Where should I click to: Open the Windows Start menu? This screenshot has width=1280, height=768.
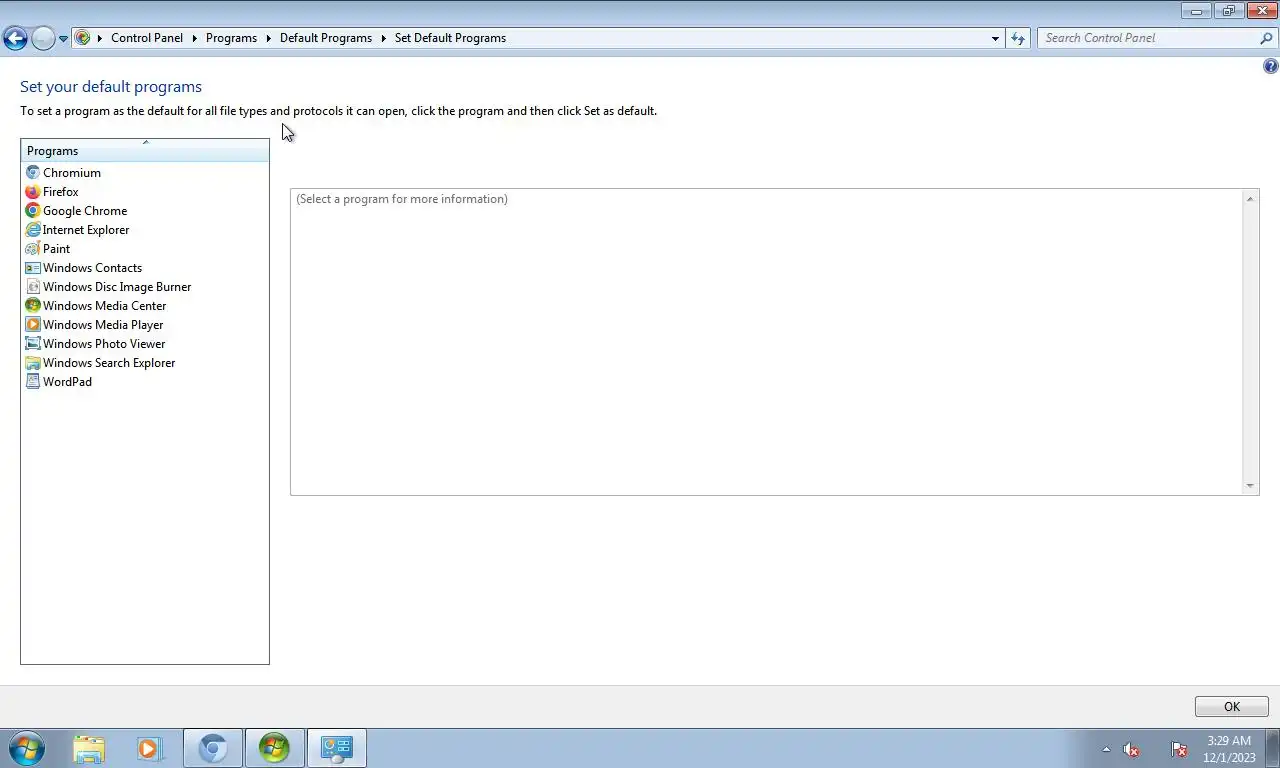click(26, 748)
